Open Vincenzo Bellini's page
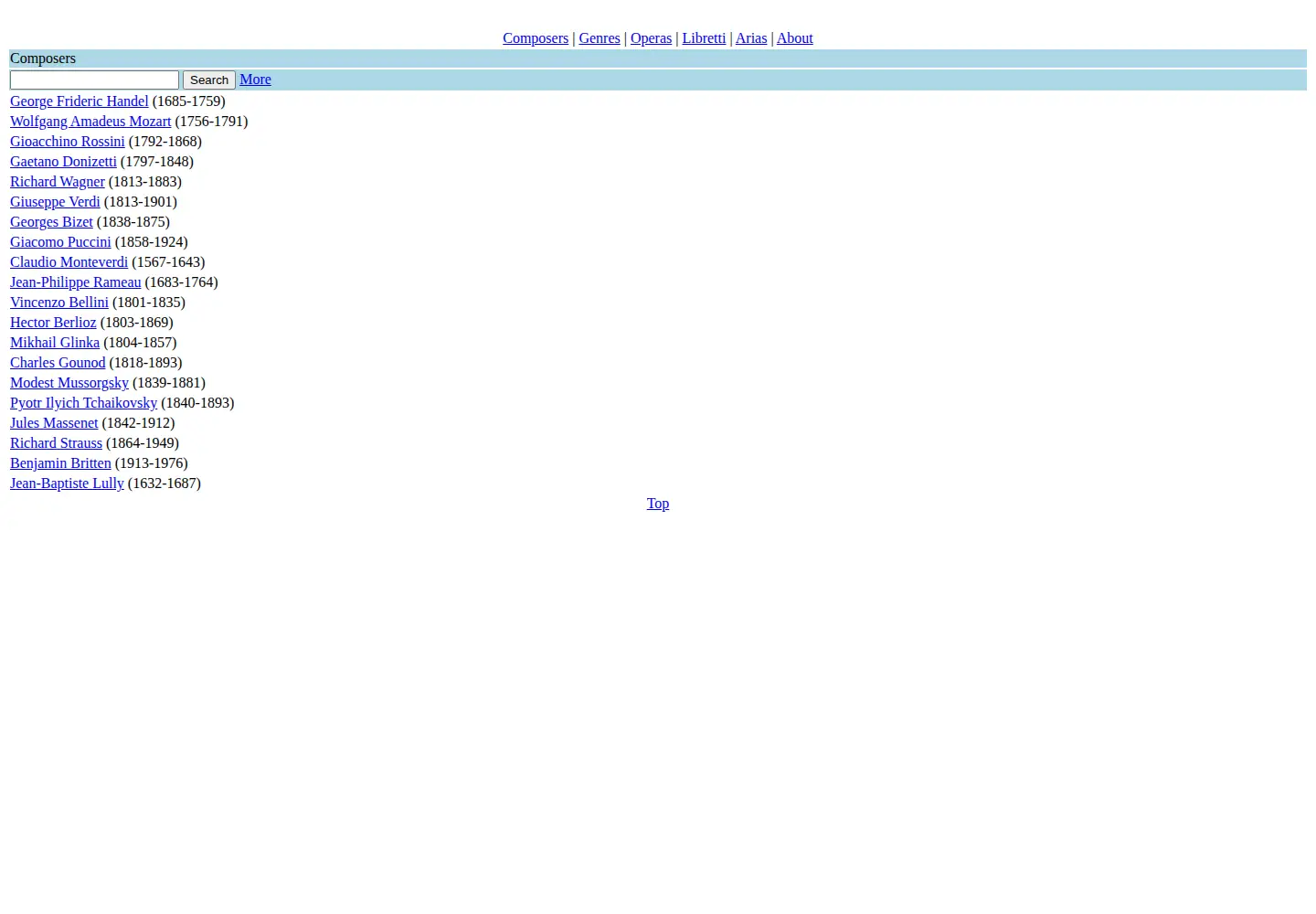Image resolution: width=1316 pixels, height=914 pixels. click(59, 303)
